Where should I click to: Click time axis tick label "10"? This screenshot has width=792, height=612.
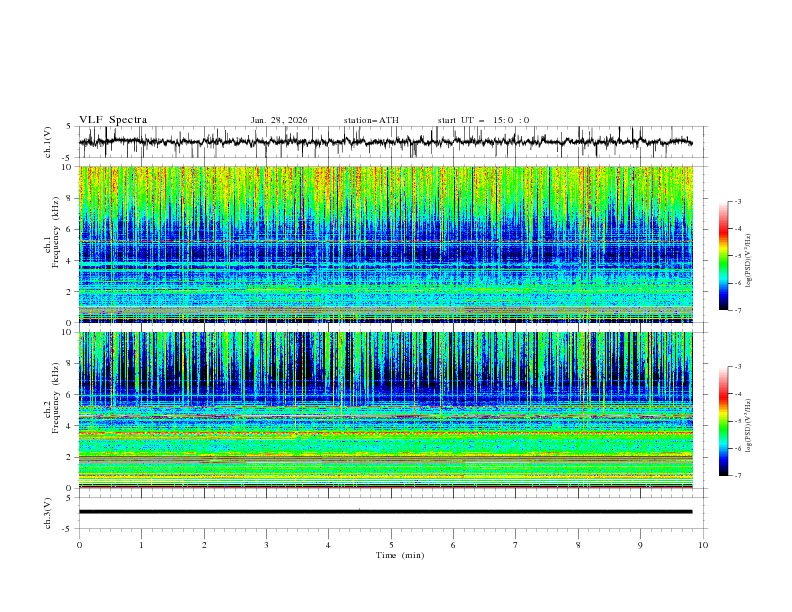point(703,545)
